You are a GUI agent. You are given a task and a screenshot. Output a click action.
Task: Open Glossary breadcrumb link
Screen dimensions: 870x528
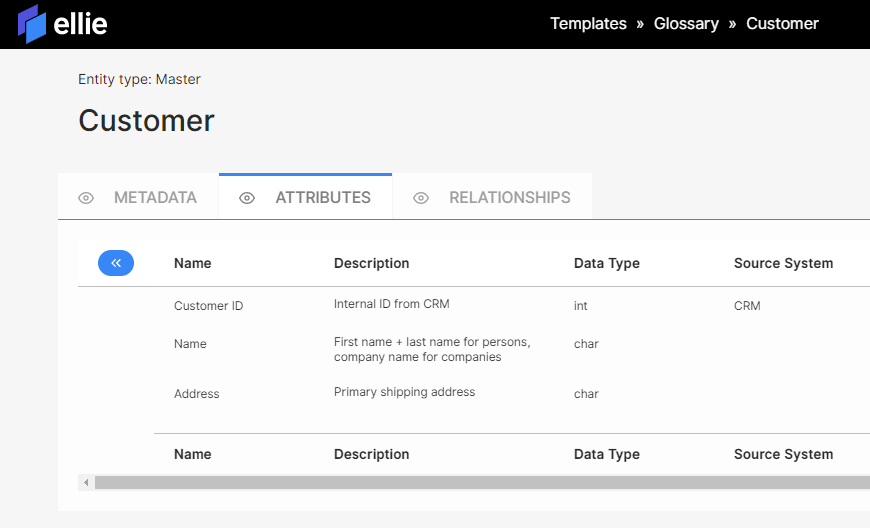click(686, 23)
